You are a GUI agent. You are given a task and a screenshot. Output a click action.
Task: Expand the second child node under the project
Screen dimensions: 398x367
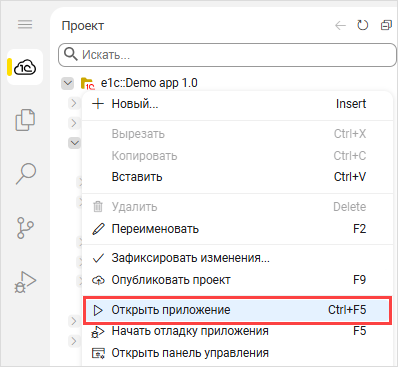(x=74, y=123)
